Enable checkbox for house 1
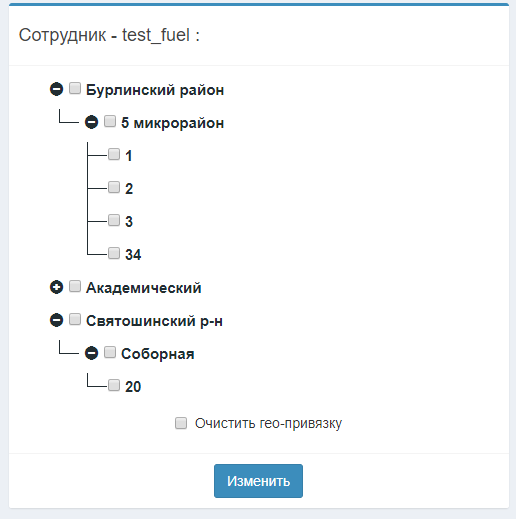 coord(114,154)
